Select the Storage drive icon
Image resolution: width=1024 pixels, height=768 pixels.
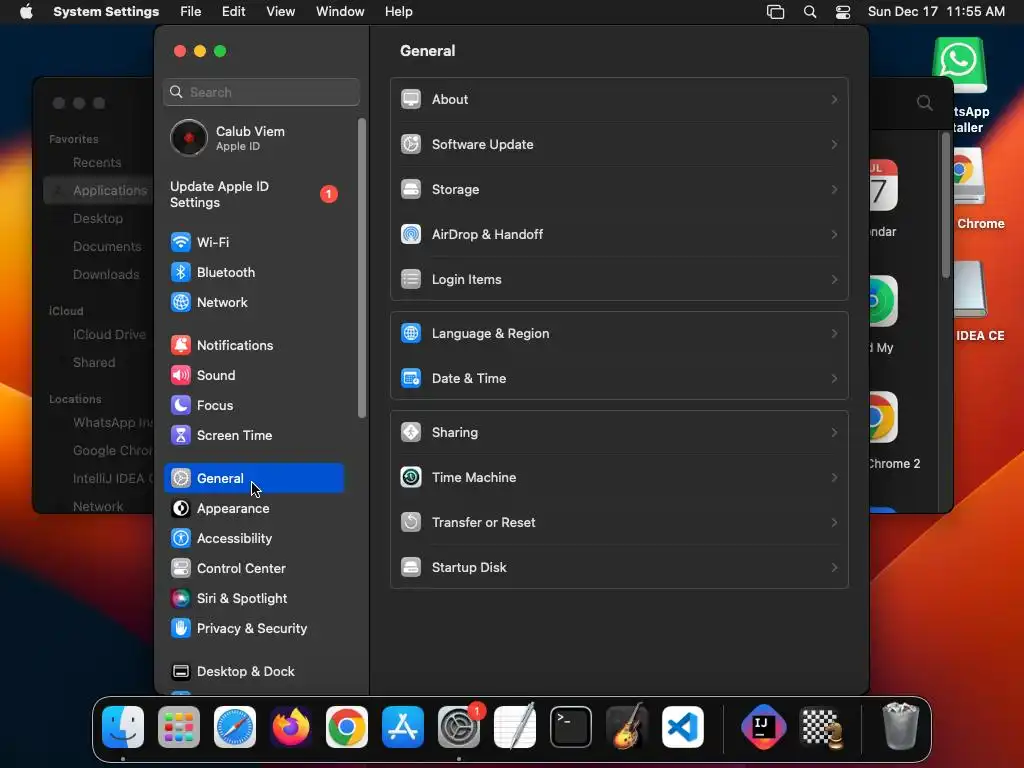click(x=411, y=189)
